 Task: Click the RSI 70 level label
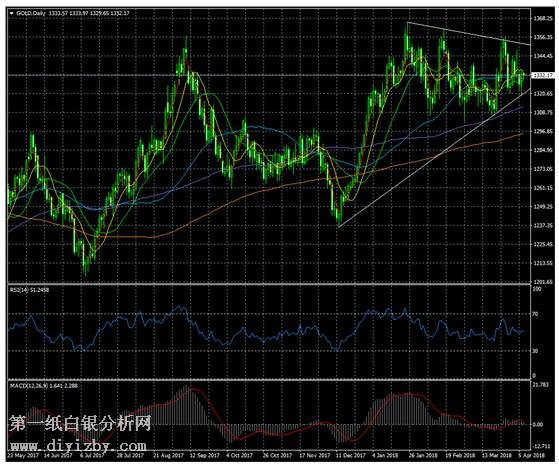[535, 314]
